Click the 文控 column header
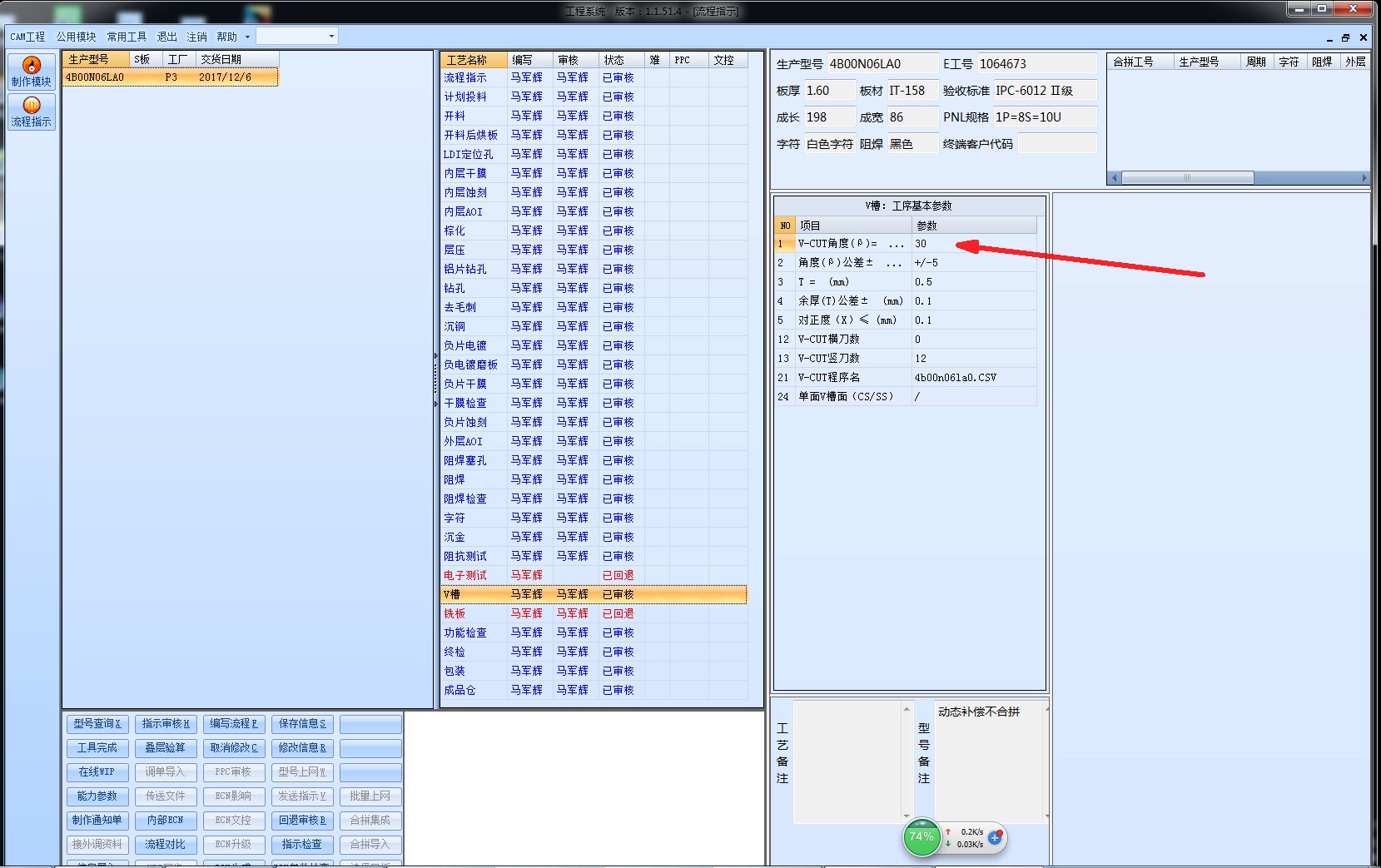This screenshot has height=868, width=1381. click(x=728, y=60)
